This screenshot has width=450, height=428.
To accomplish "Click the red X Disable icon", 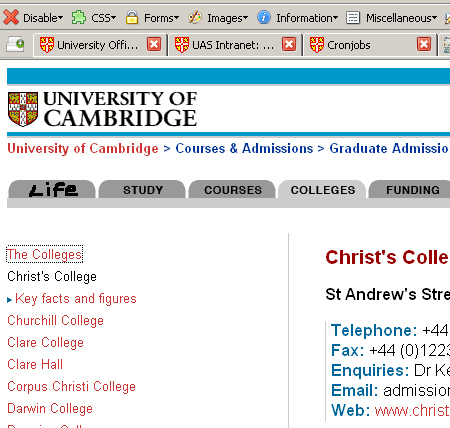I will coord(11,17).
